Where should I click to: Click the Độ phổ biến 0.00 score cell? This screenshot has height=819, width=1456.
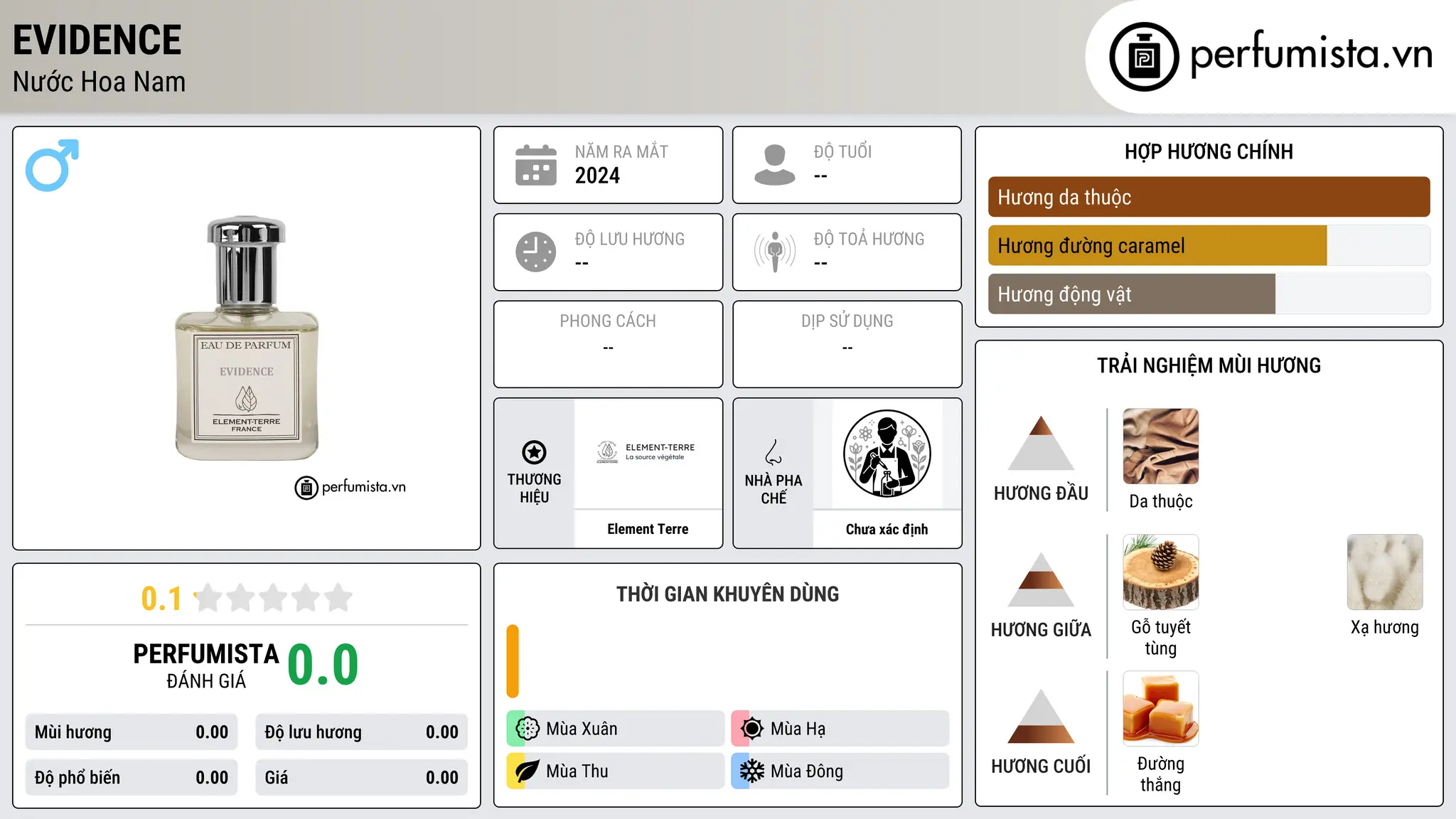pos(132,778)
